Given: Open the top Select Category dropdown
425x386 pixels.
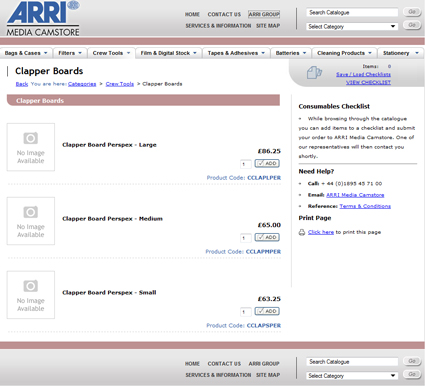Looking at the screenshot, I should (x=352, y=27).
